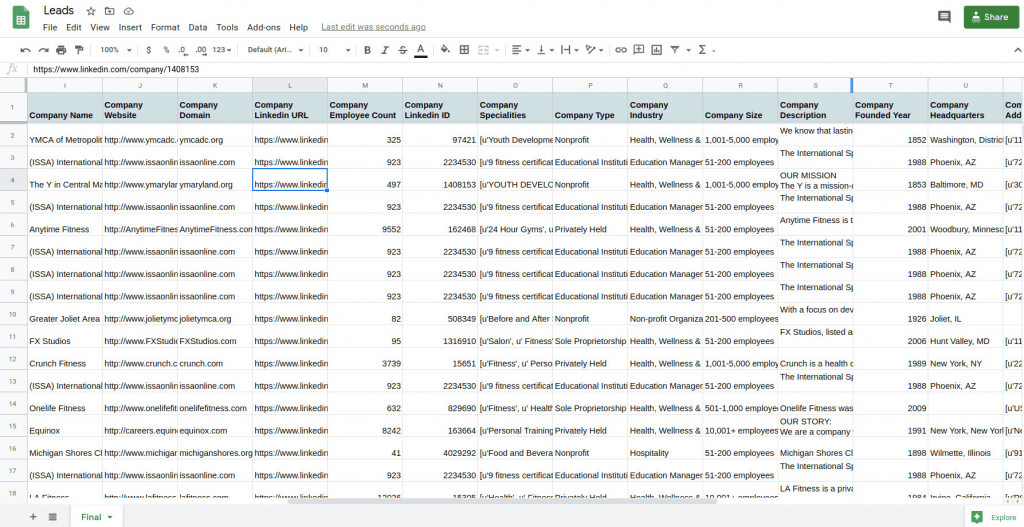Insert a chart using the toolbar icon
Viewport: 1024px width, 527px height.
pyautogui.click(x=657, y=49)
